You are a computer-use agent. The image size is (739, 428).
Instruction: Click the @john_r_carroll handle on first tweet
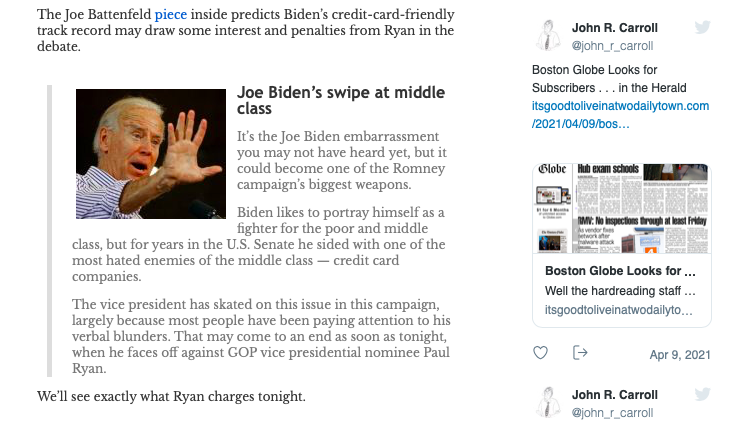point(612,45)
